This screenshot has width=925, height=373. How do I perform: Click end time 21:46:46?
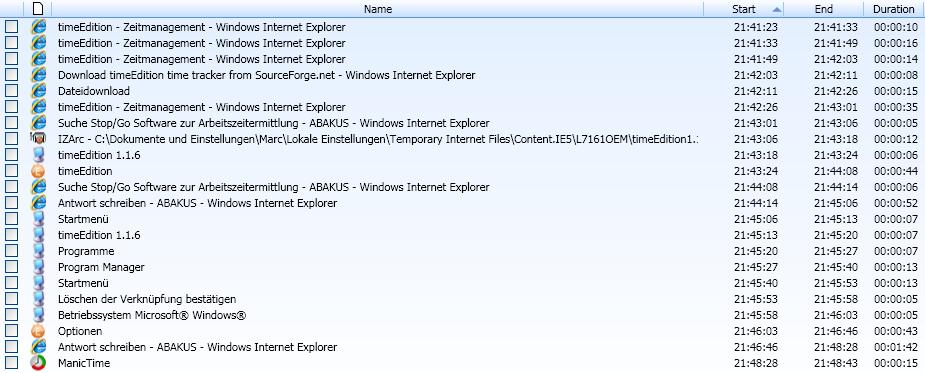point(836,331)
